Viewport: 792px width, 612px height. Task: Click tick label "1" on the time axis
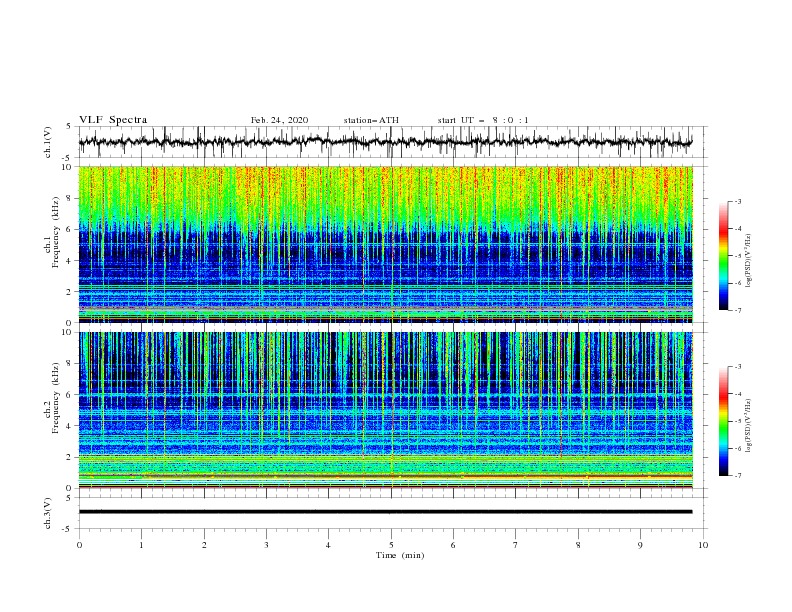pyautogui.click(x=141, y=545)
